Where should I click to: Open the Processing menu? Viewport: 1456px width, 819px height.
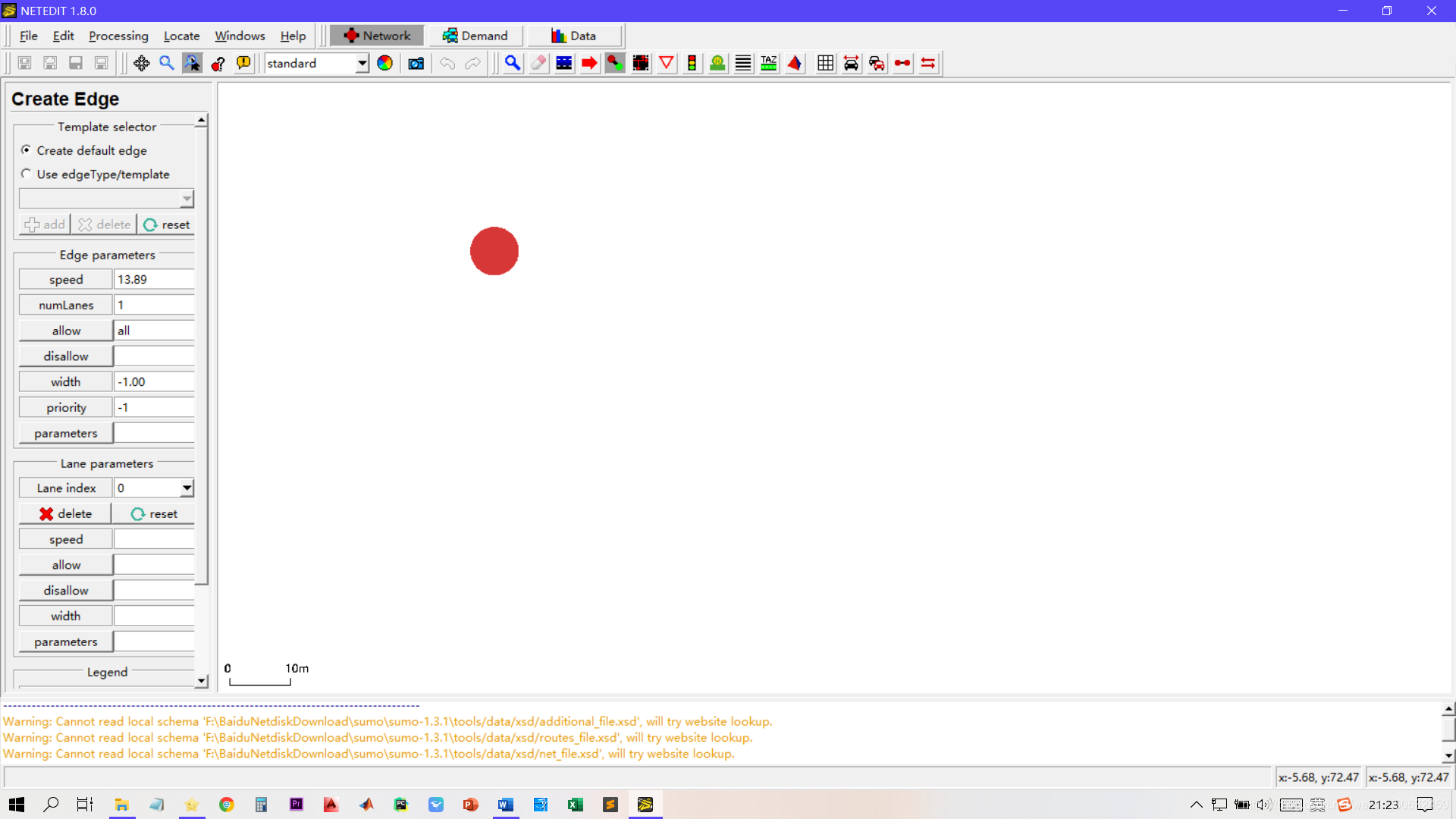(118, 36)
